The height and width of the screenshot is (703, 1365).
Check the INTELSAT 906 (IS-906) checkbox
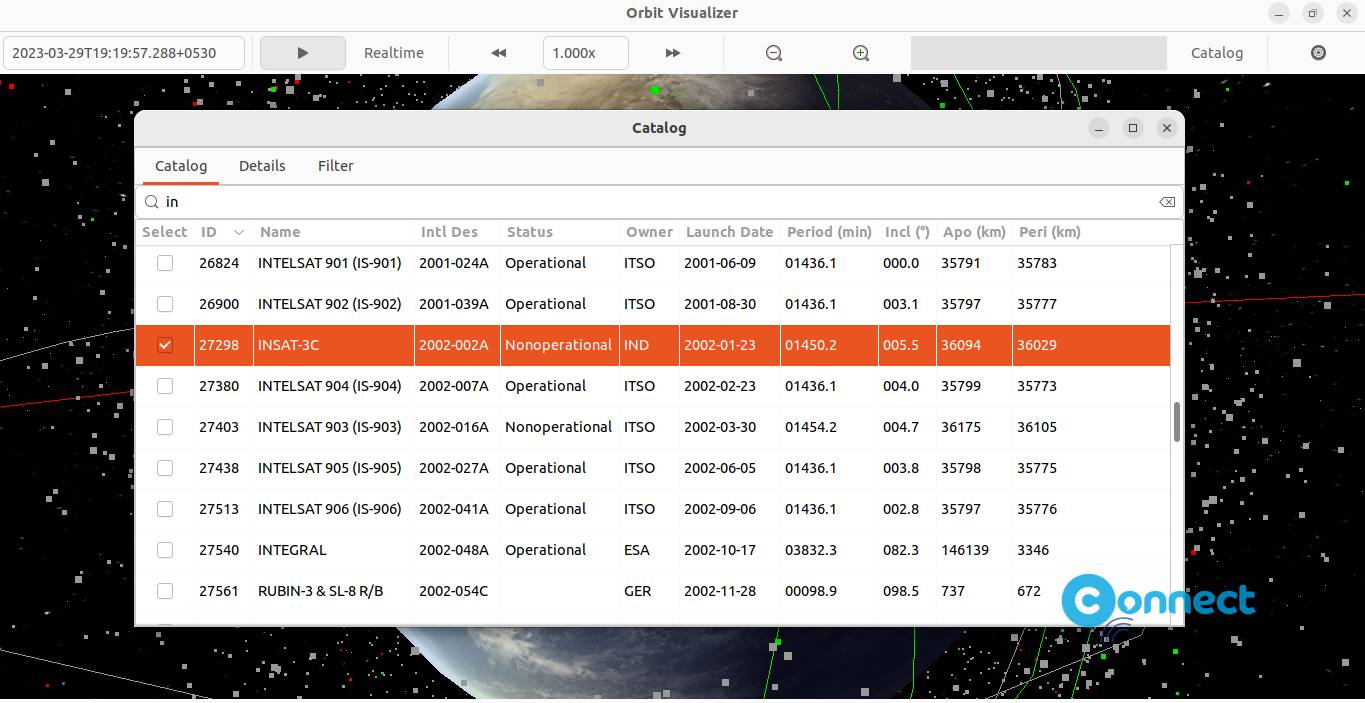165,509
